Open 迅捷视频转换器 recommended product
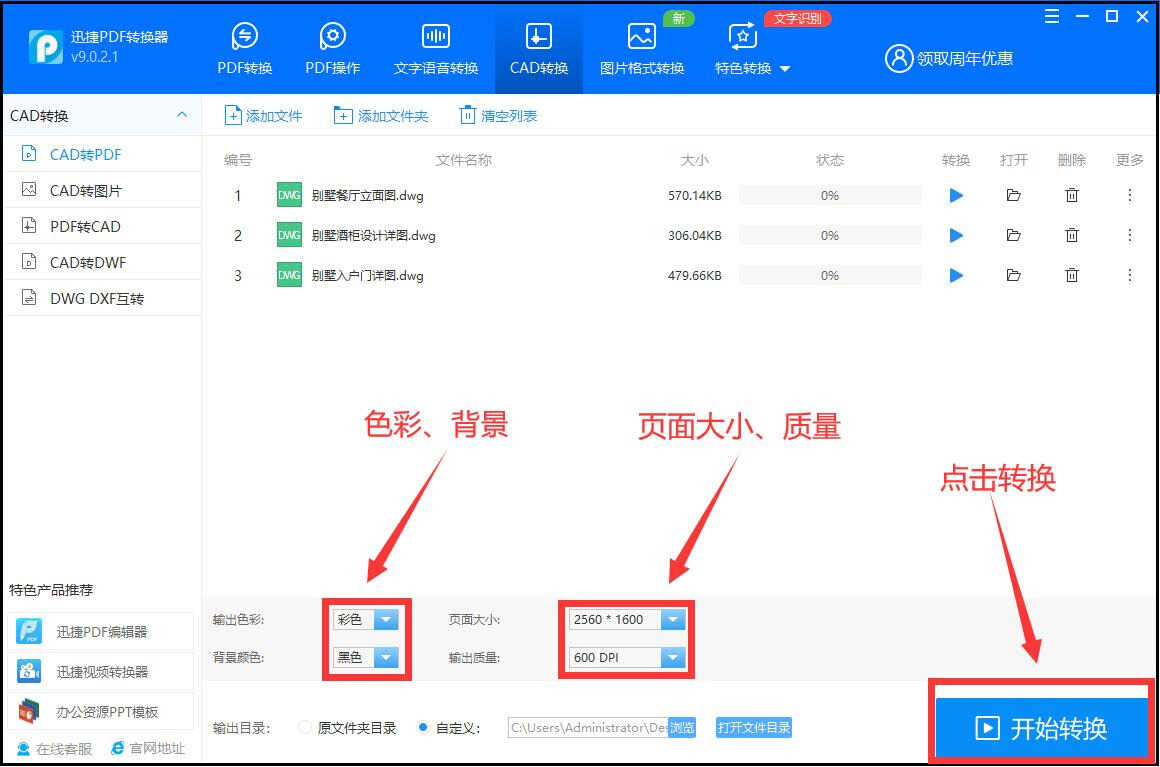Viewport: 1160px width, 767px height. 101,672
